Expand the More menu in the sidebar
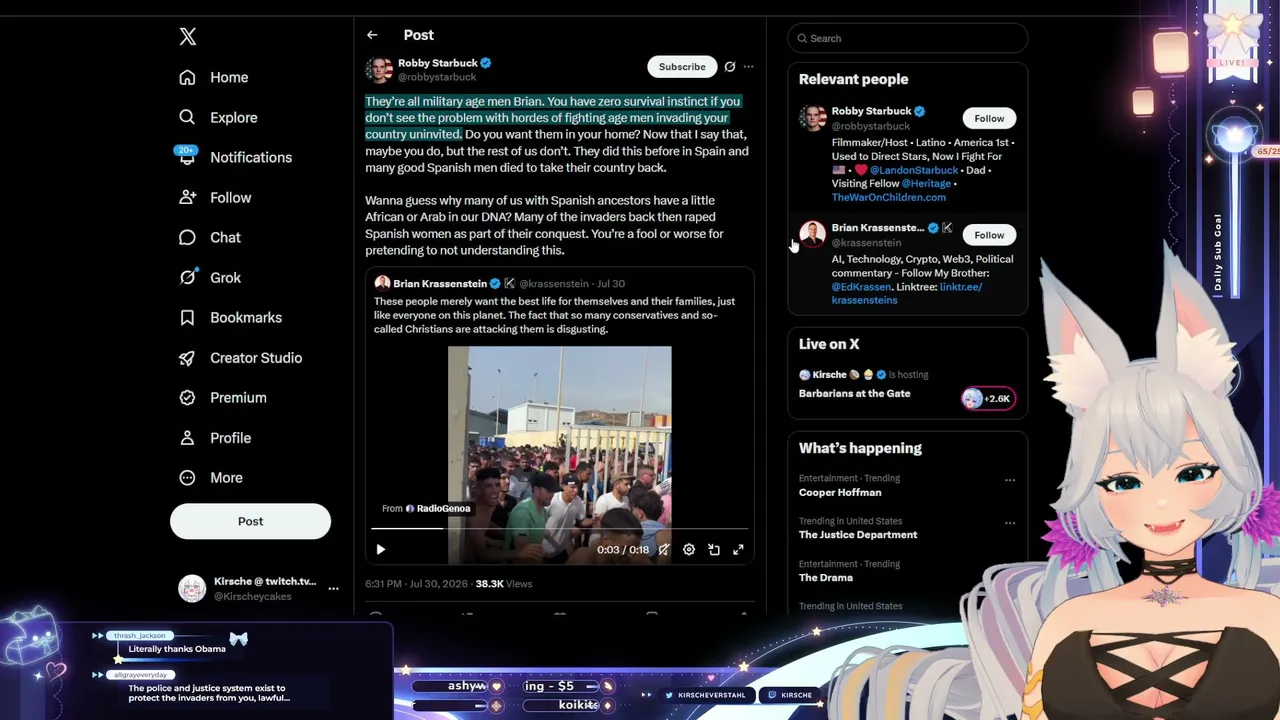The width and height of the screenshot is (1280, 720). (211, 478)
